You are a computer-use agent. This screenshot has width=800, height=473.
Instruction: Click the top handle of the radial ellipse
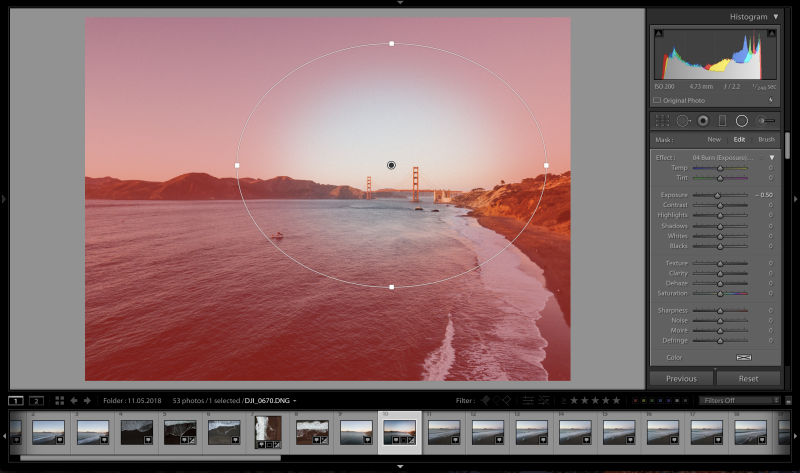pos(392,44)
